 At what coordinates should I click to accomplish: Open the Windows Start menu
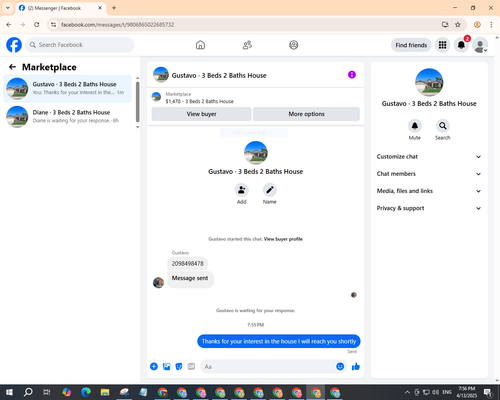[x=9, y=392]
